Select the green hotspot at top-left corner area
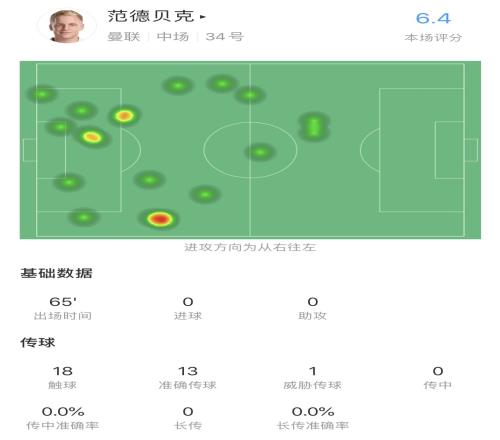Screen dimensions: 500x440 tap(42, 94)
